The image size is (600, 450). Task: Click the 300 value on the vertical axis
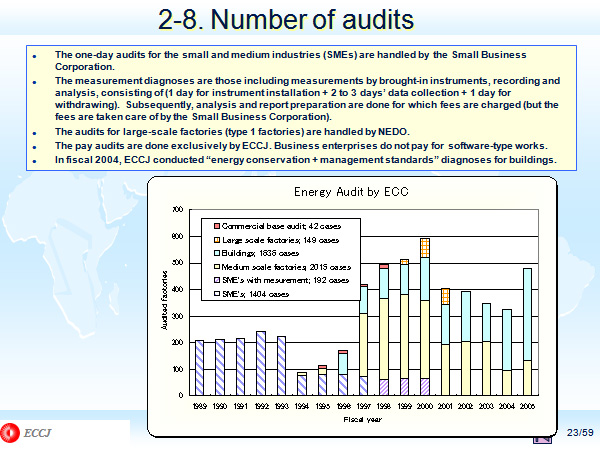point(178,316)
